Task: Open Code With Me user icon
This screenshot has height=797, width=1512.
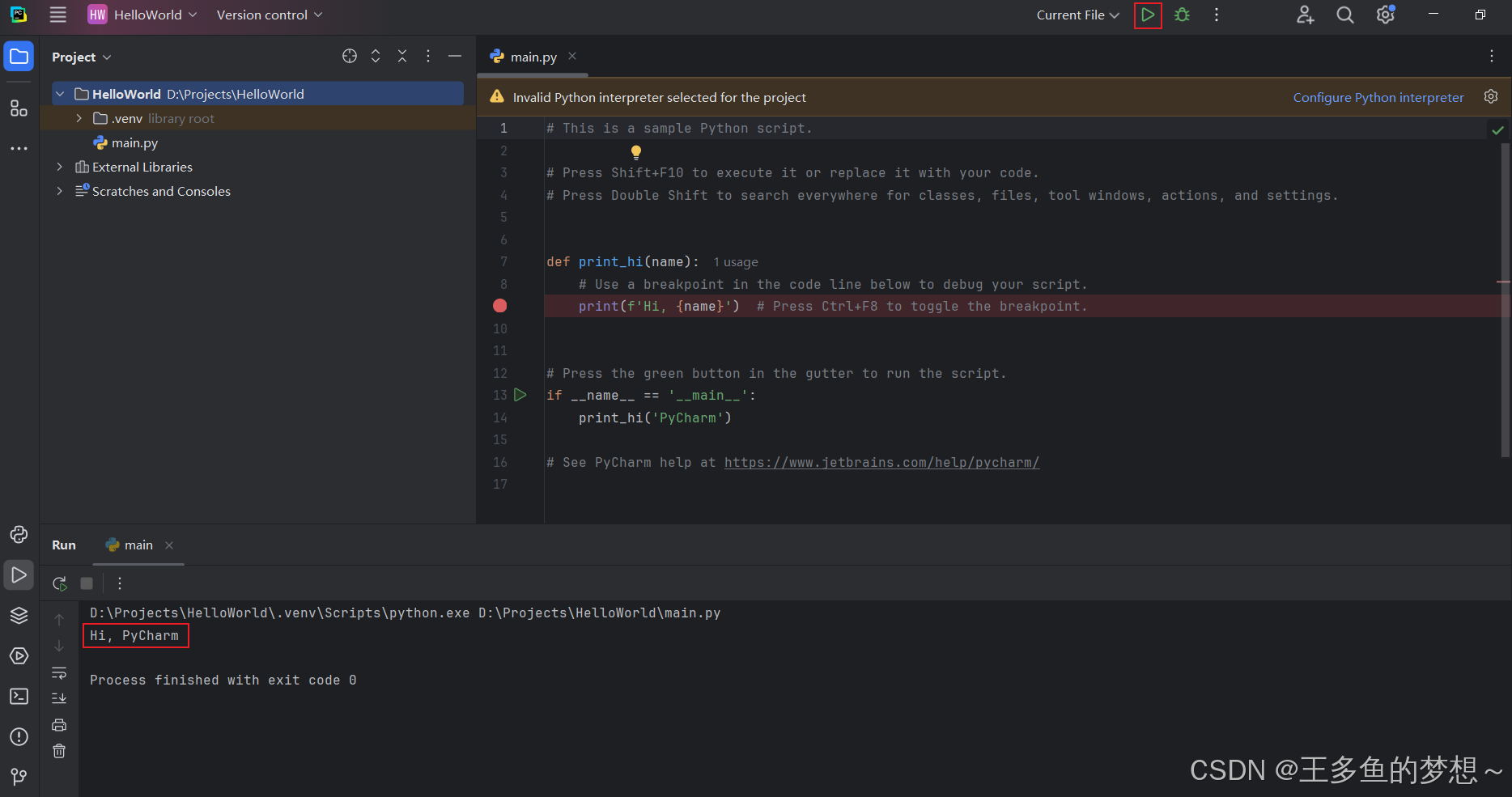Action: pos(1305,15)
